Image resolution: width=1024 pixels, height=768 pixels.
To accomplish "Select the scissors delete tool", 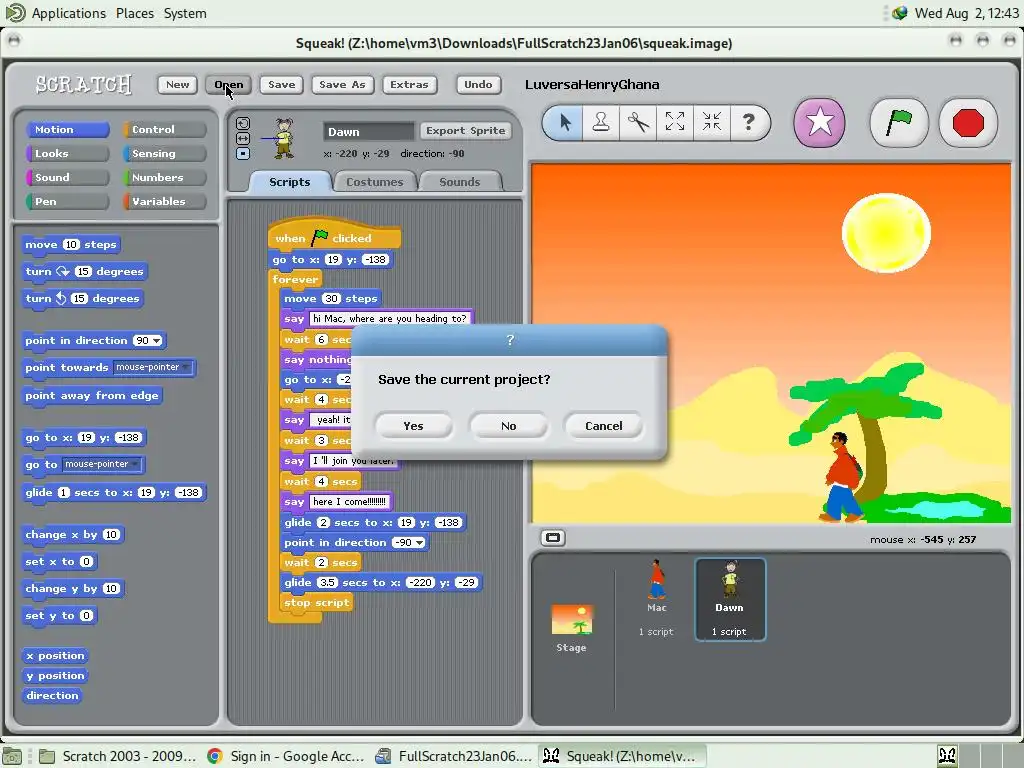I will (x=638, y=122).
